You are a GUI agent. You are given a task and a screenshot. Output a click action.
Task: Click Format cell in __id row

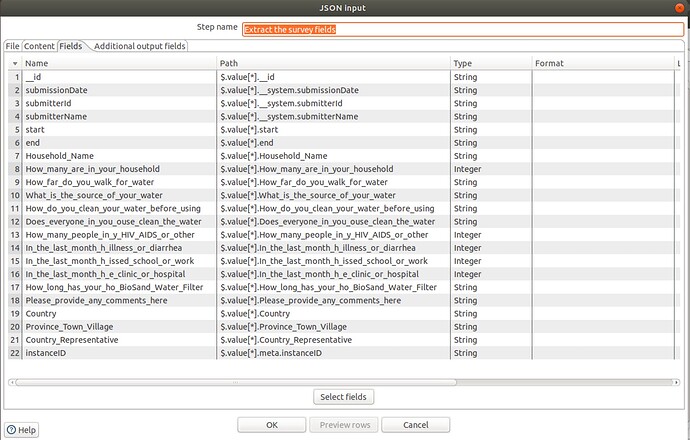603,77
